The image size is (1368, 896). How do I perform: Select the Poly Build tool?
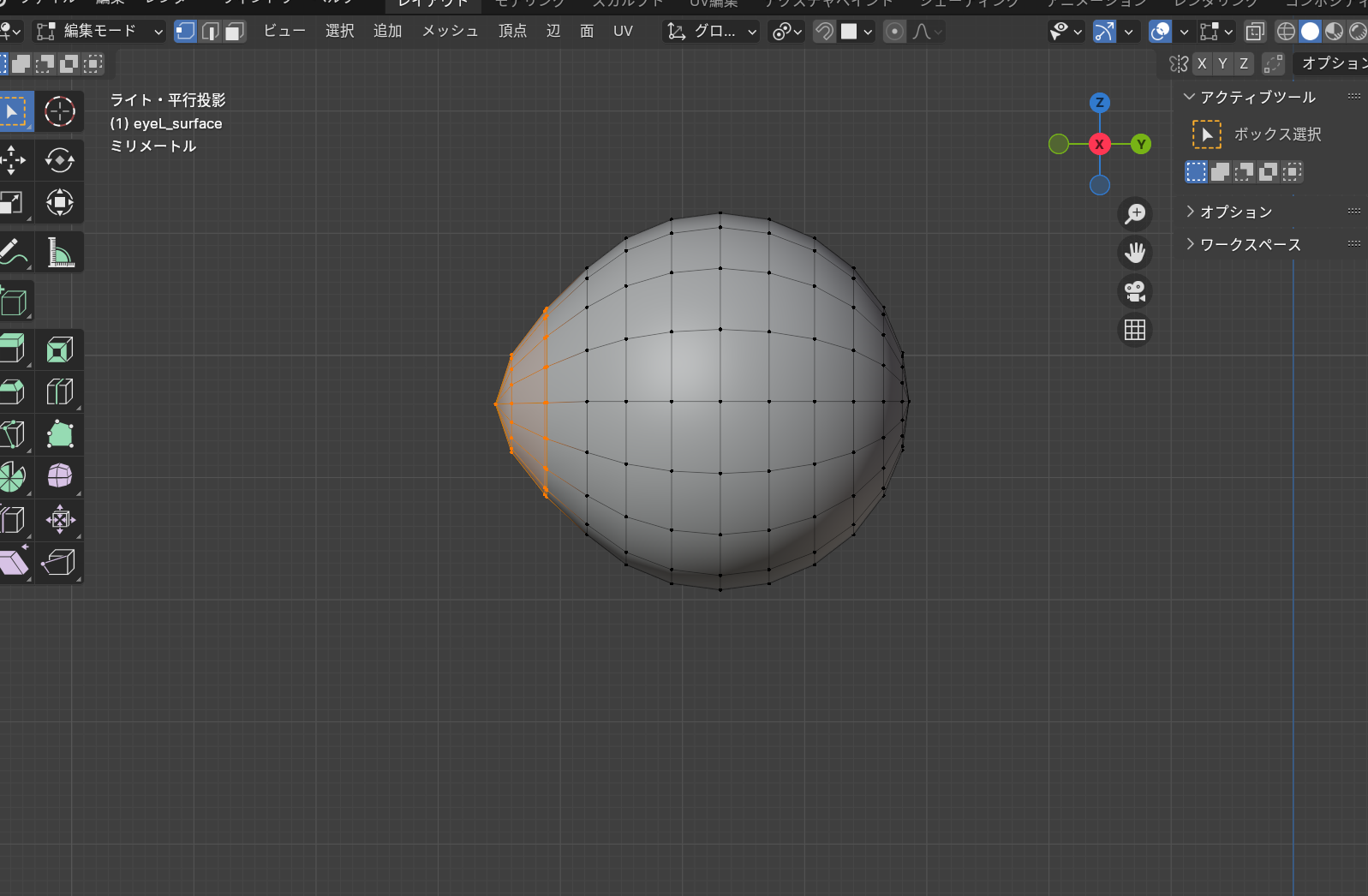(x=59, y=434)
